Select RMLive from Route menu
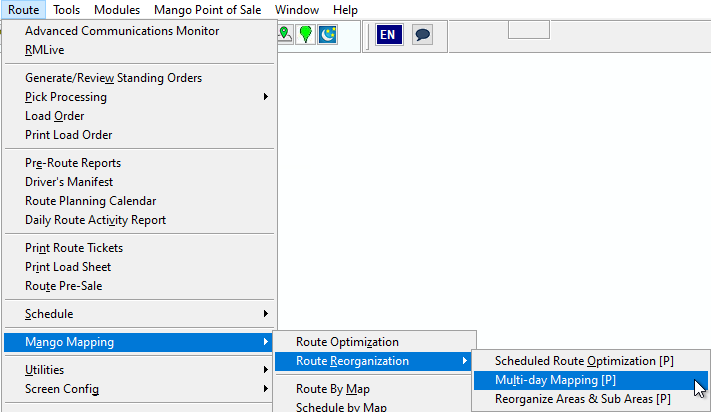711x412 pixels. (140, 50)
